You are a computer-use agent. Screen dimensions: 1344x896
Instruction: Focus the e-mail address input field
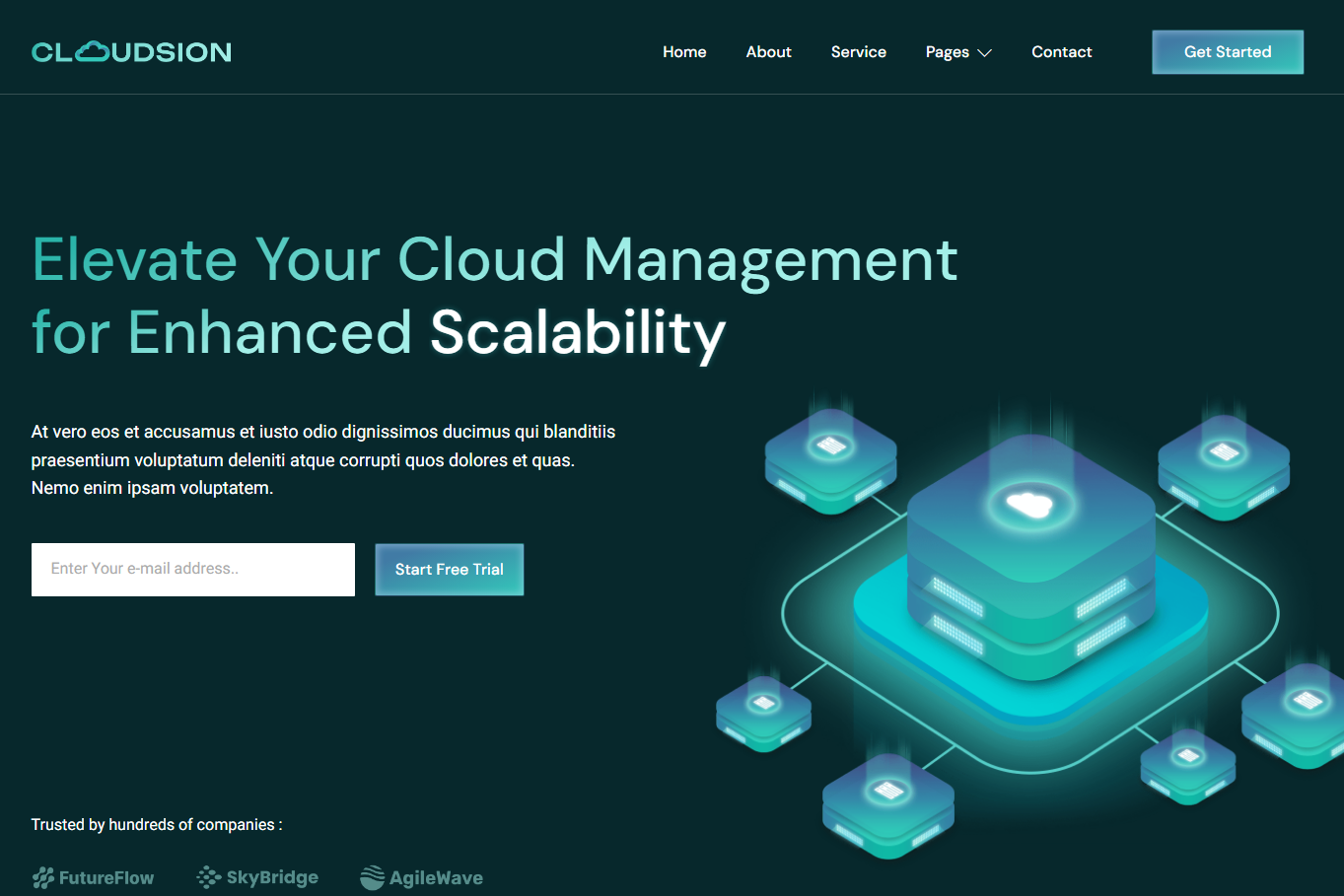193,570
